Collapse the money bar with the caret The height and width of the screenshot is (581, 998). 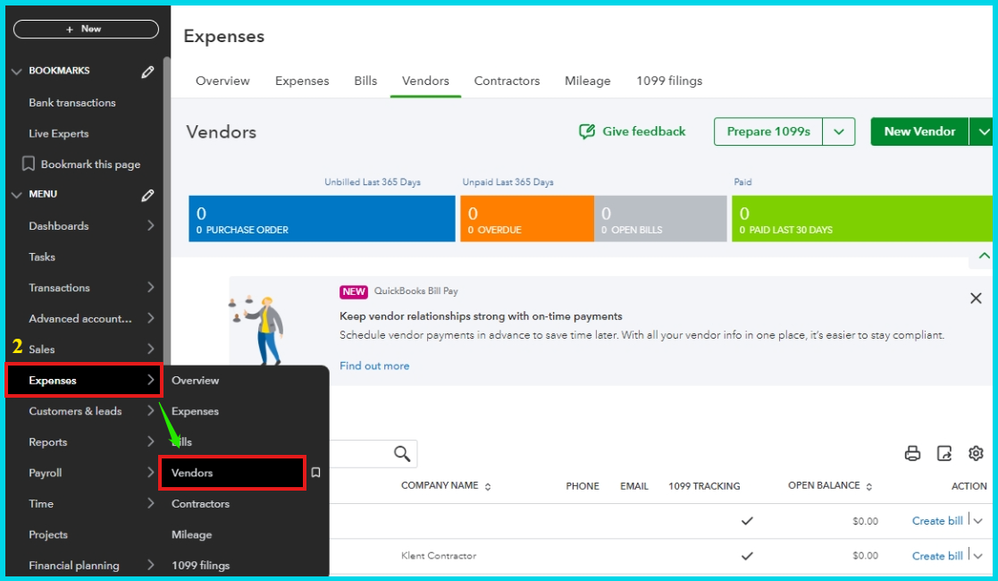pos(983,256)
